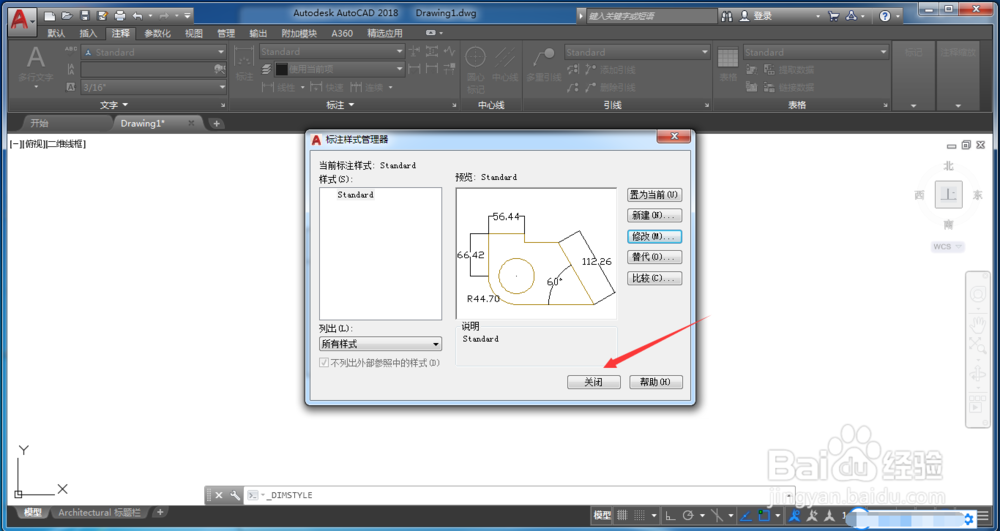Viewport: 1000px width, 531px height.
Task: Click the Center Mark tool
Action: click(x=476, y=69)
